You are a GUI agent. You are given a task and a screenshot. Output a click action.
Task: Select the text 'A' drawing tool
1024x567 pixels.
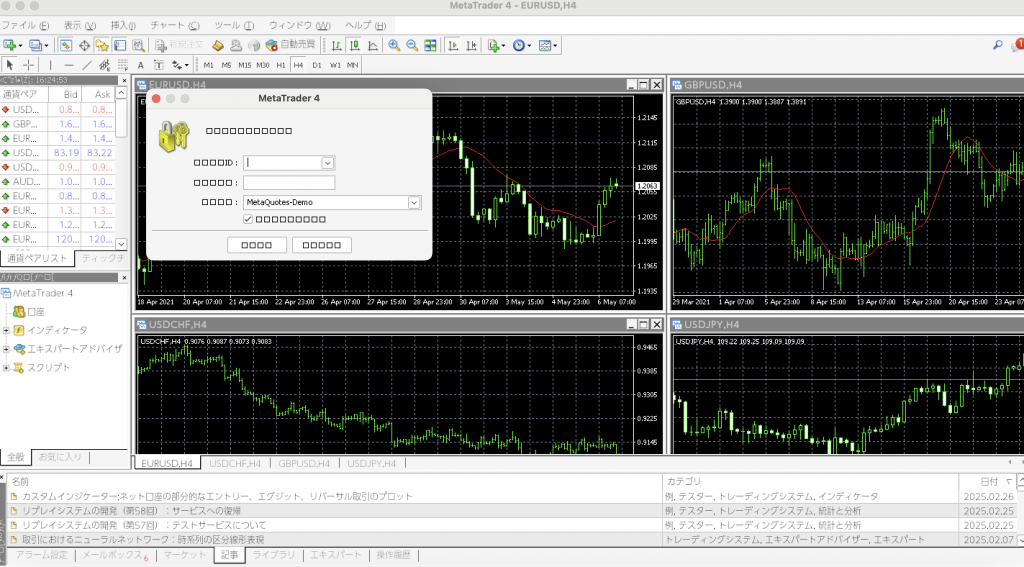[x=140, y=65]
